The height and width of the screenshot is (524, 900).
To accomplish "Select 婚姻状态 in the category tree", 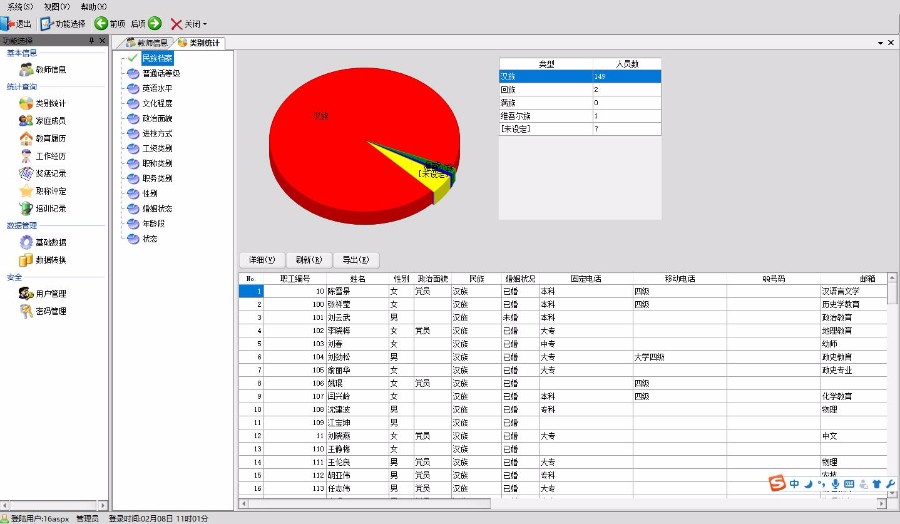I will (x=157, y=208).
